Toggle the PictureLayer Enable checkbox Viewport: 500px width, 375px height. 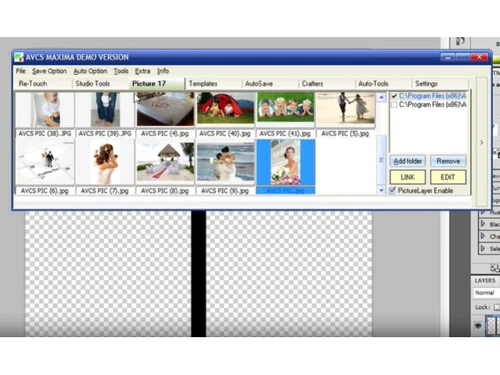[393, 190]
